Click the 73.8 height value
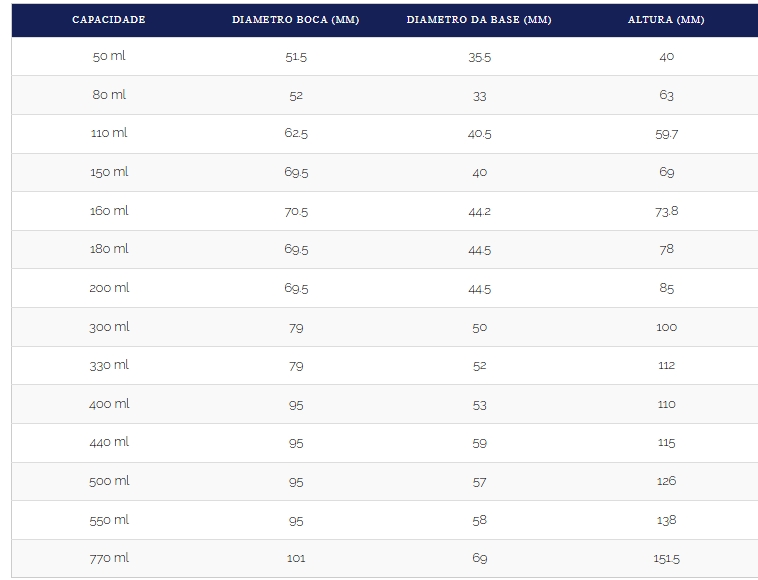 point(666,211)
